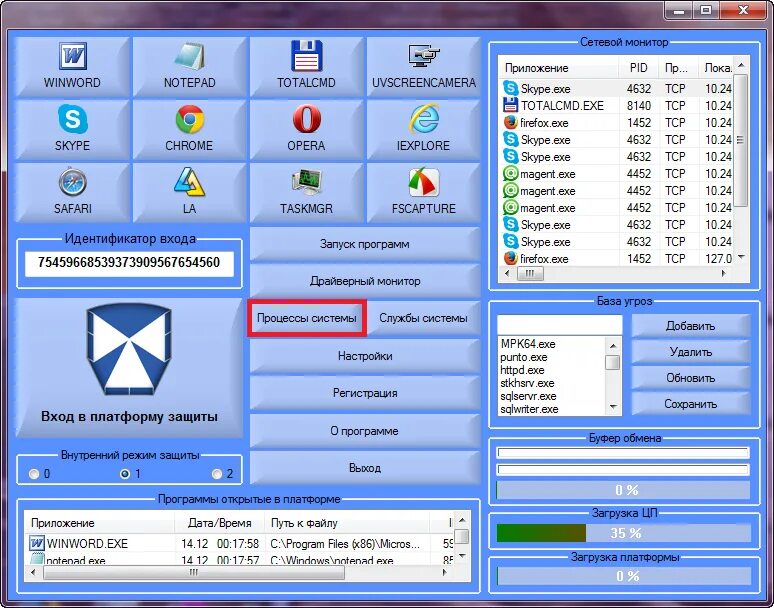Image resolution: width=774 pixels, height=608 pixels.
Task: Click Добавить in threat database
Action: (x=691, y=326)
